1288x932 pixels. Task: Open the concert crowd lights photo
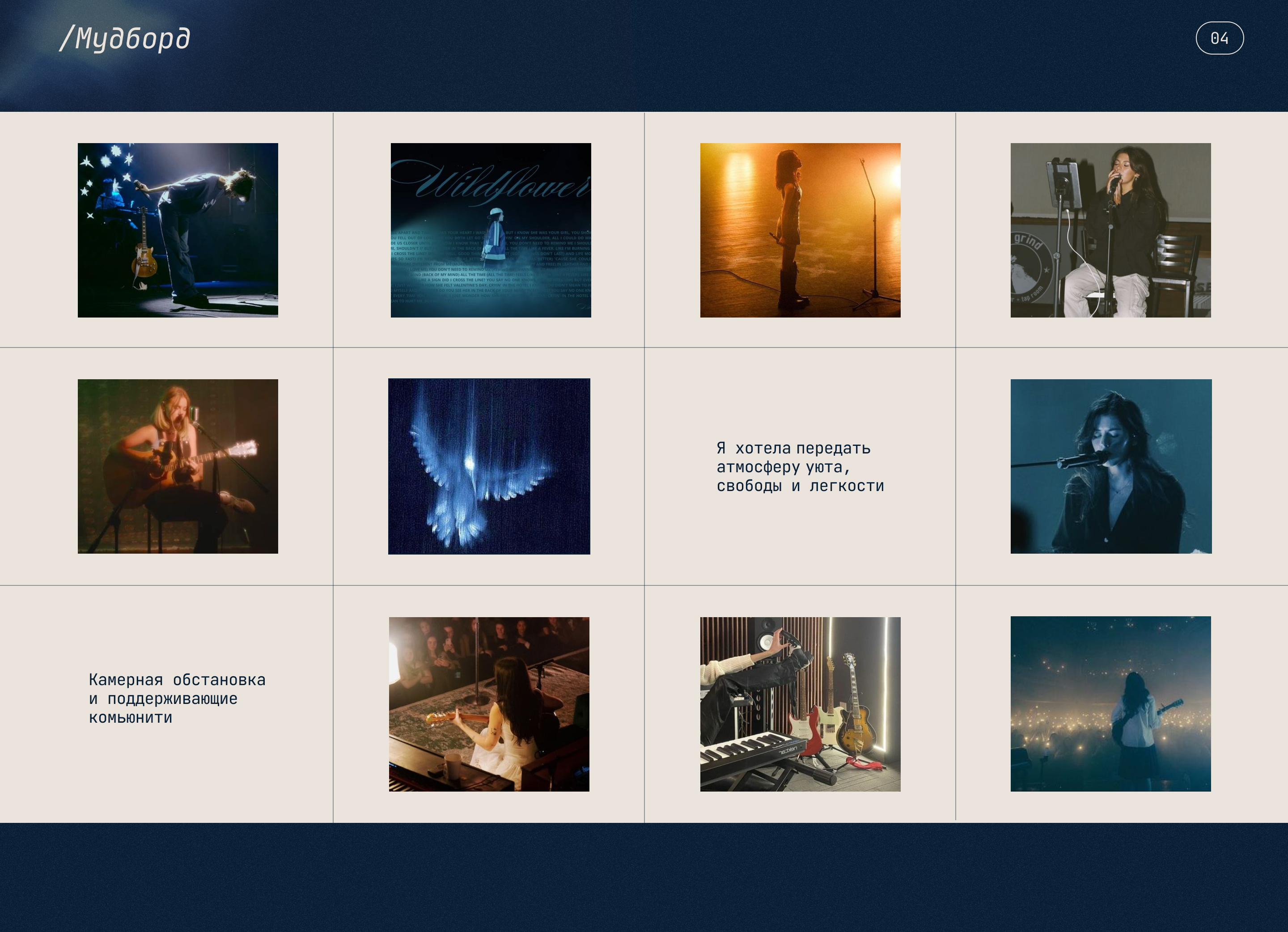(1110, 703)
